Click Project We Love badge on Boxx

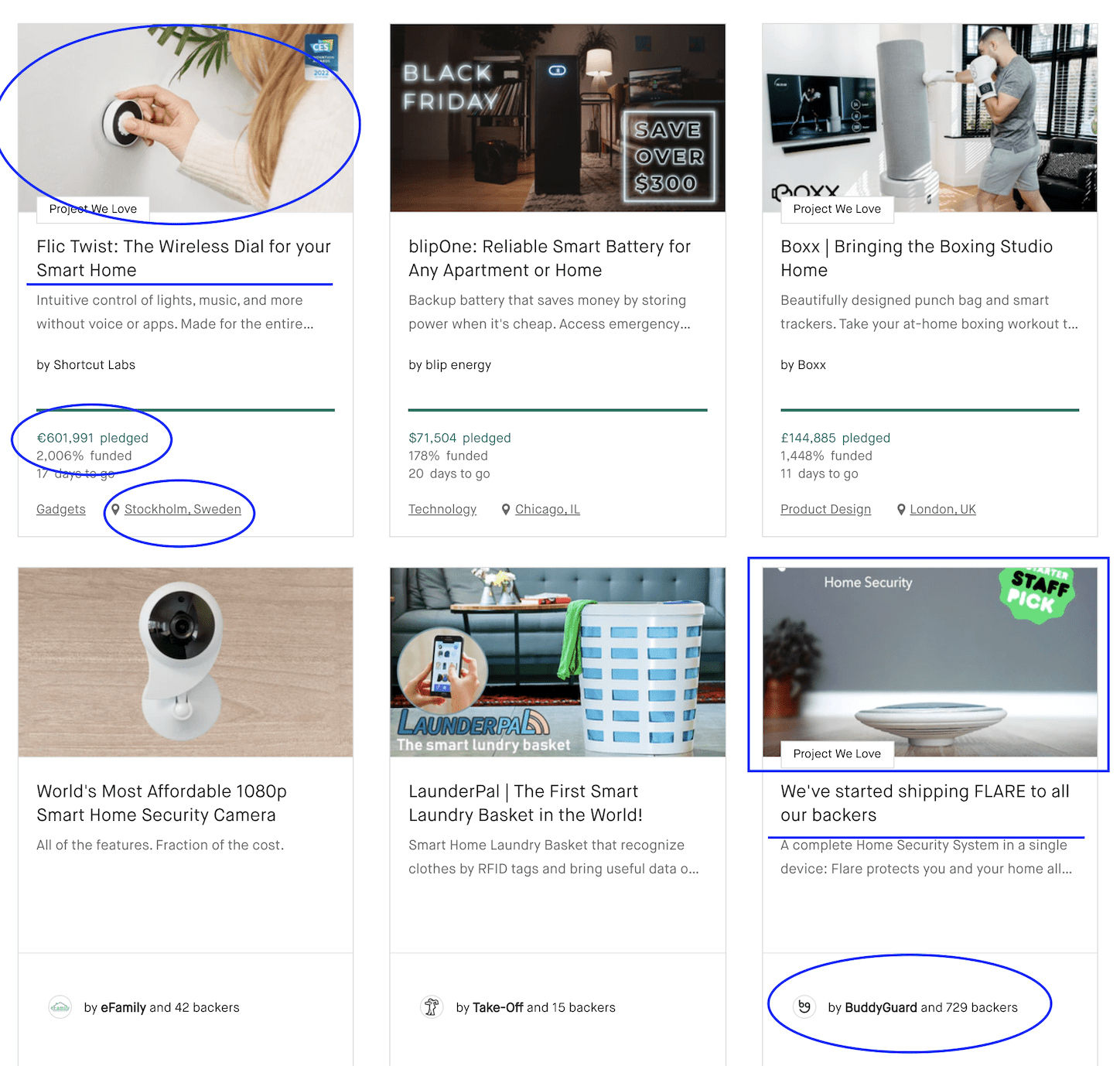(837, 209)
